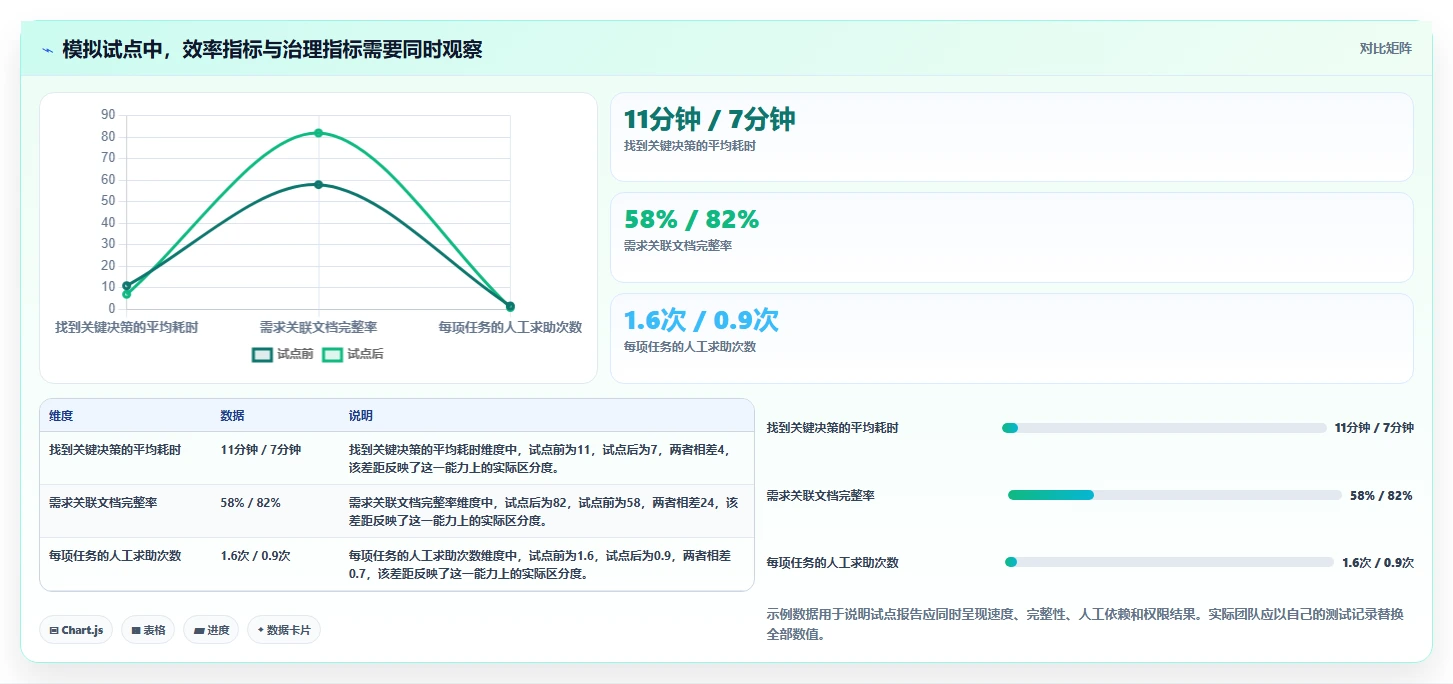Screen dimensions: 1453x684
Task: Click the 每项任务的人工求助次数 progress bar
Action: coord(1168,562)
